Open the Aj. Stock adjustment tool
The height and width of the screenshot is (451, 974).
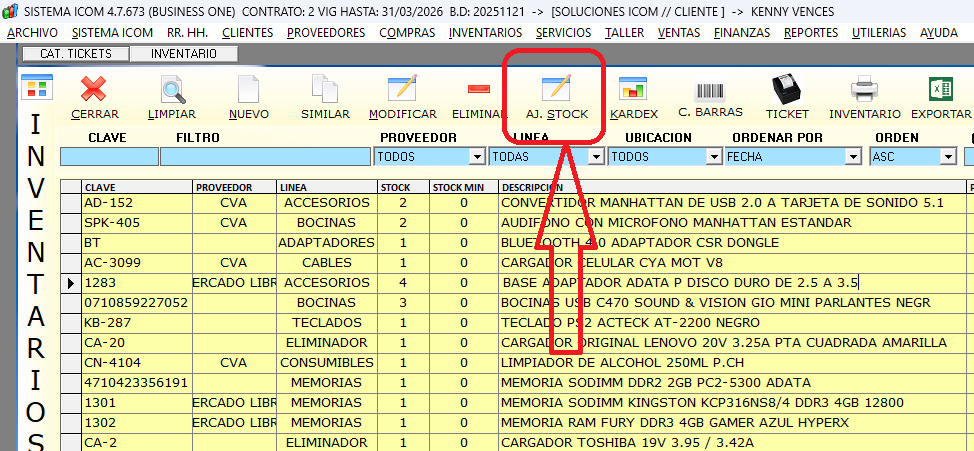coord(556,90)
